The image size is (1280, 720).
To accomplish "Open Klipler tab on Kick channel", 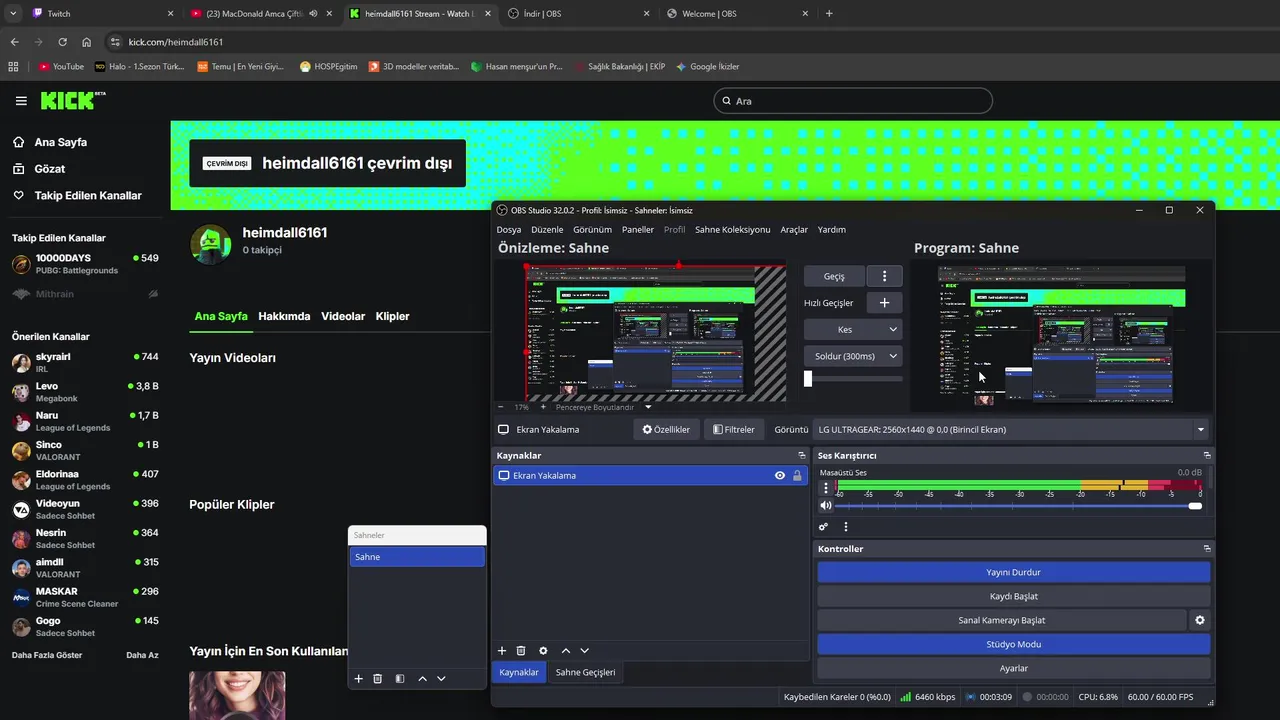I will tap(392, 316).
